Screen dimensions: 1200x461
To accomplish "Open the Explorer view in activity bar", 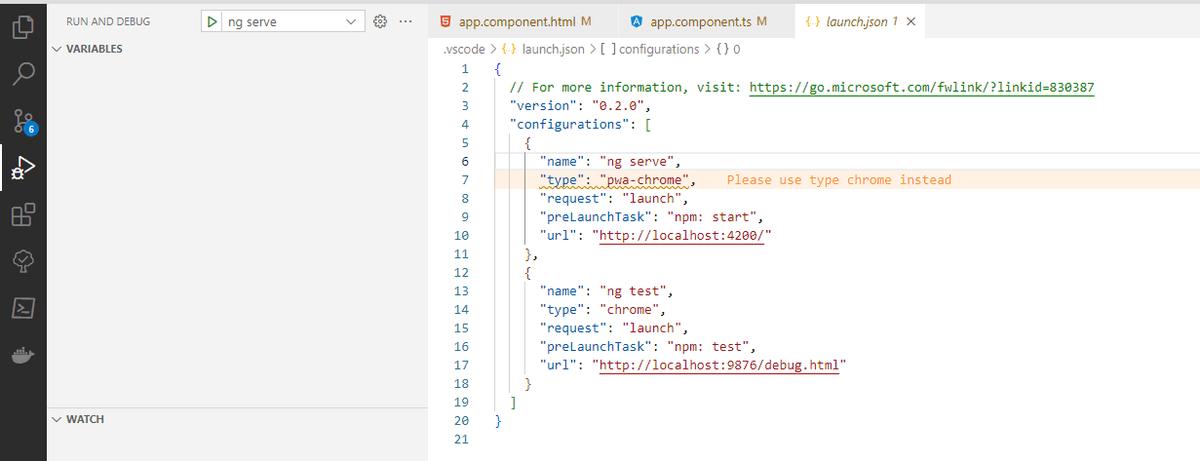I will tap(23, 26).
